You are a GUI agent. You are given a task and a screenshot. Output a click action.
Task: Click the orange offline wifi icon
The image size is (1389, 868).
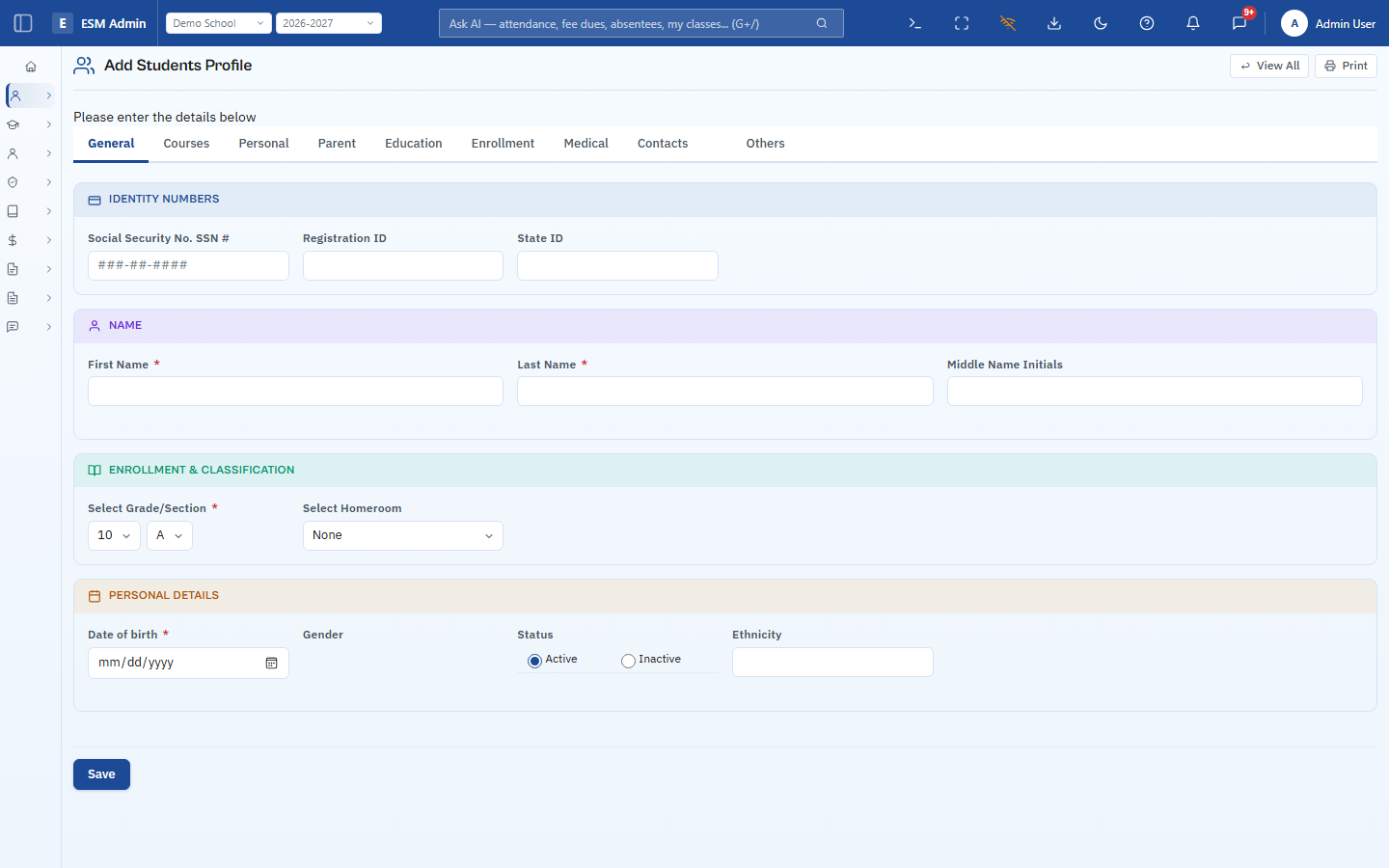1008,23
